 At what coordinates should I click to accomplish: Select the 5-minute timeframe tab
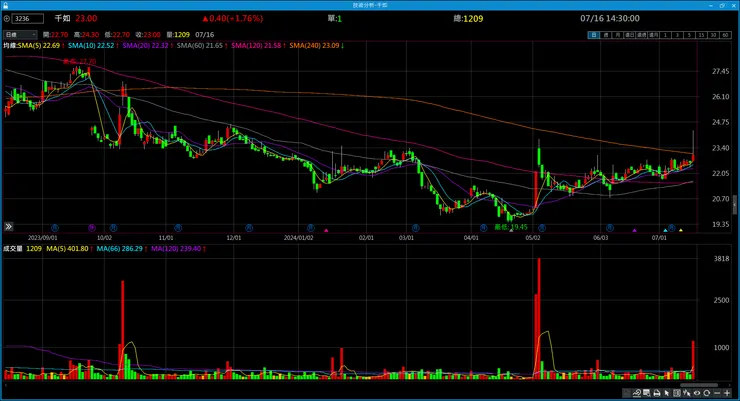pyautogui.click(x=689, y=35)
